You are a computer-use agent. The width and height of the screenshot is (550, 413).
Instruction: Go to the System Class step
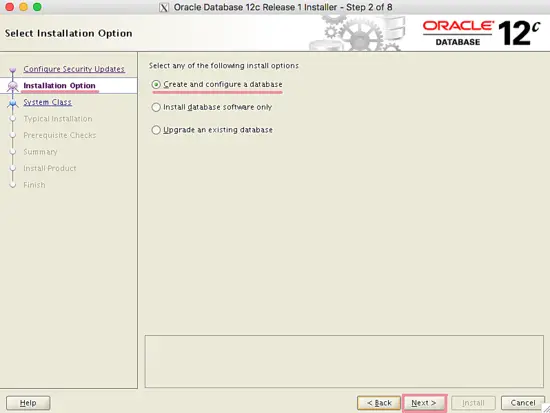[x=47, y=102]
